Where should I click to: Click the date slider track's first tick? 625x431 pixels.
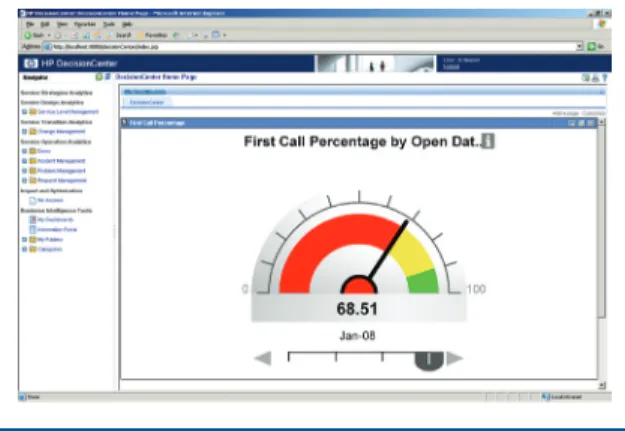[289, 357]
